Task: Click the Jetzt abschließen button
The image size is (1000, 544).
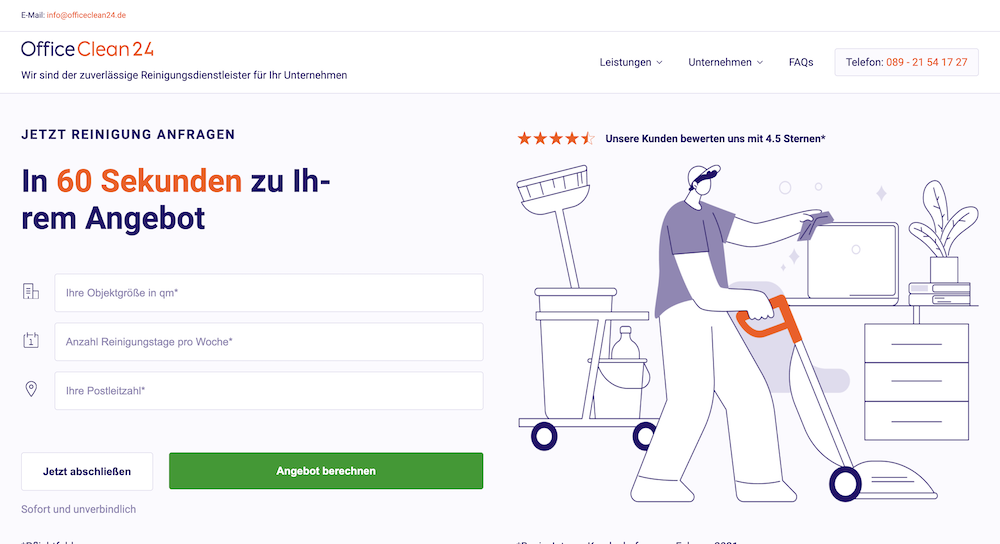Action: pos(87,471)
